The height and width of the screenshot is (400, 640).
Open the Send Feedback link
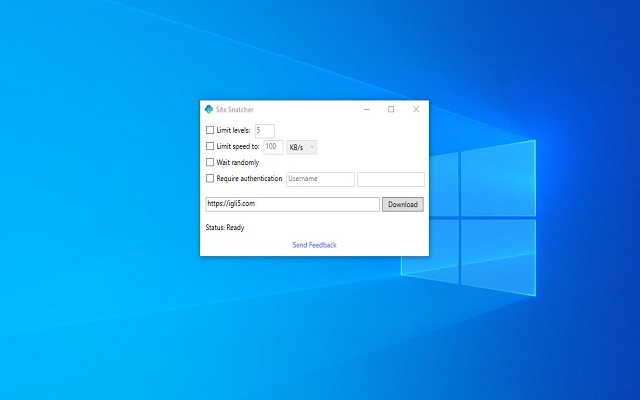click(314, 245)
